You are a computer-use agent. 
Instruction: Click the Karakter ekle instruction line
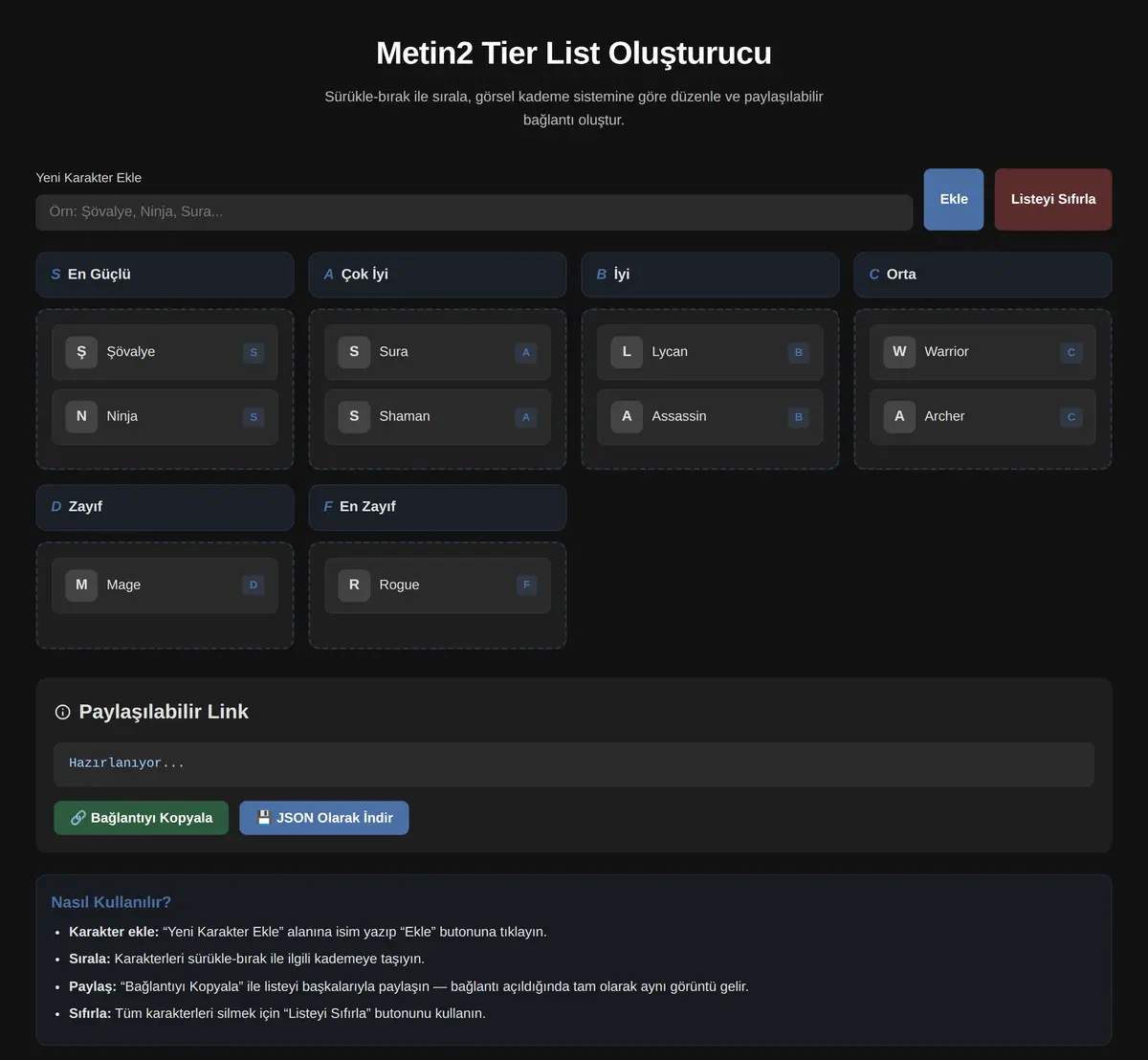pos(308,932)
